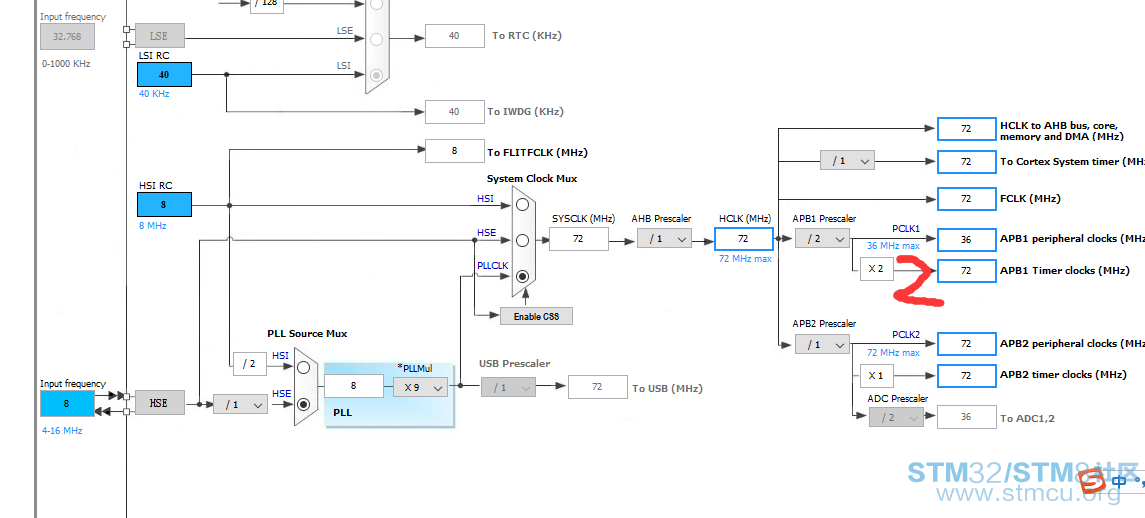
Task: Select LSI as the RTC clock source
Action: [376, 75]
